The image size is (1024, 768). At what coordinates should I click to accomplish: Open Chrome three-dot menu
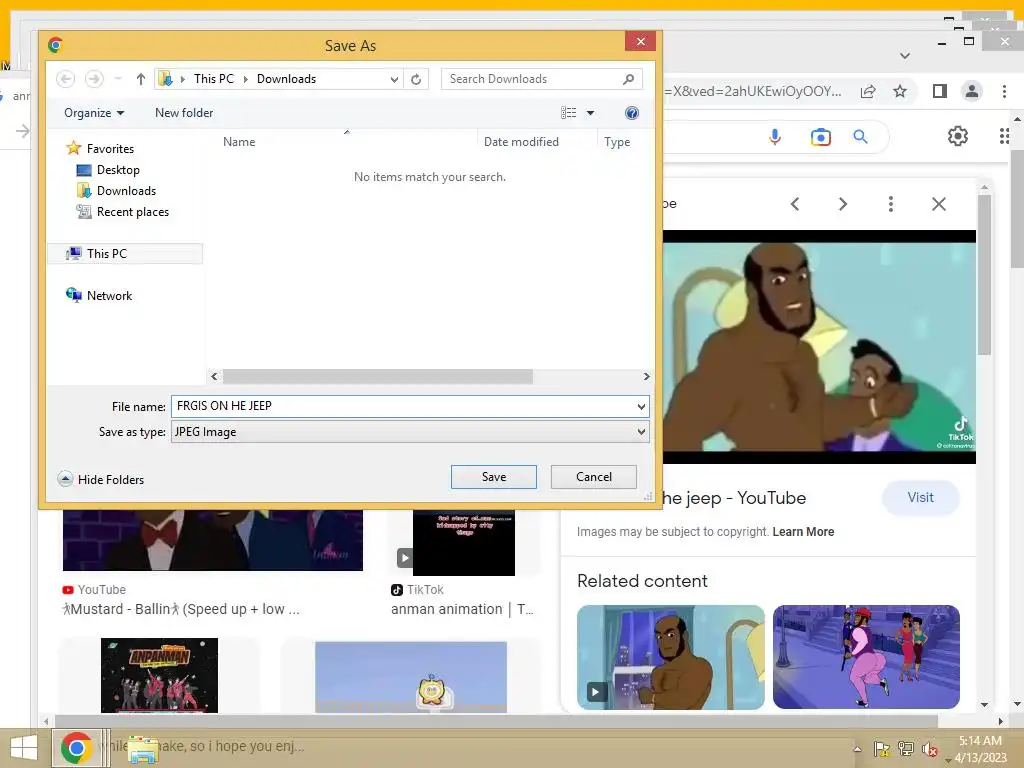1004,91
